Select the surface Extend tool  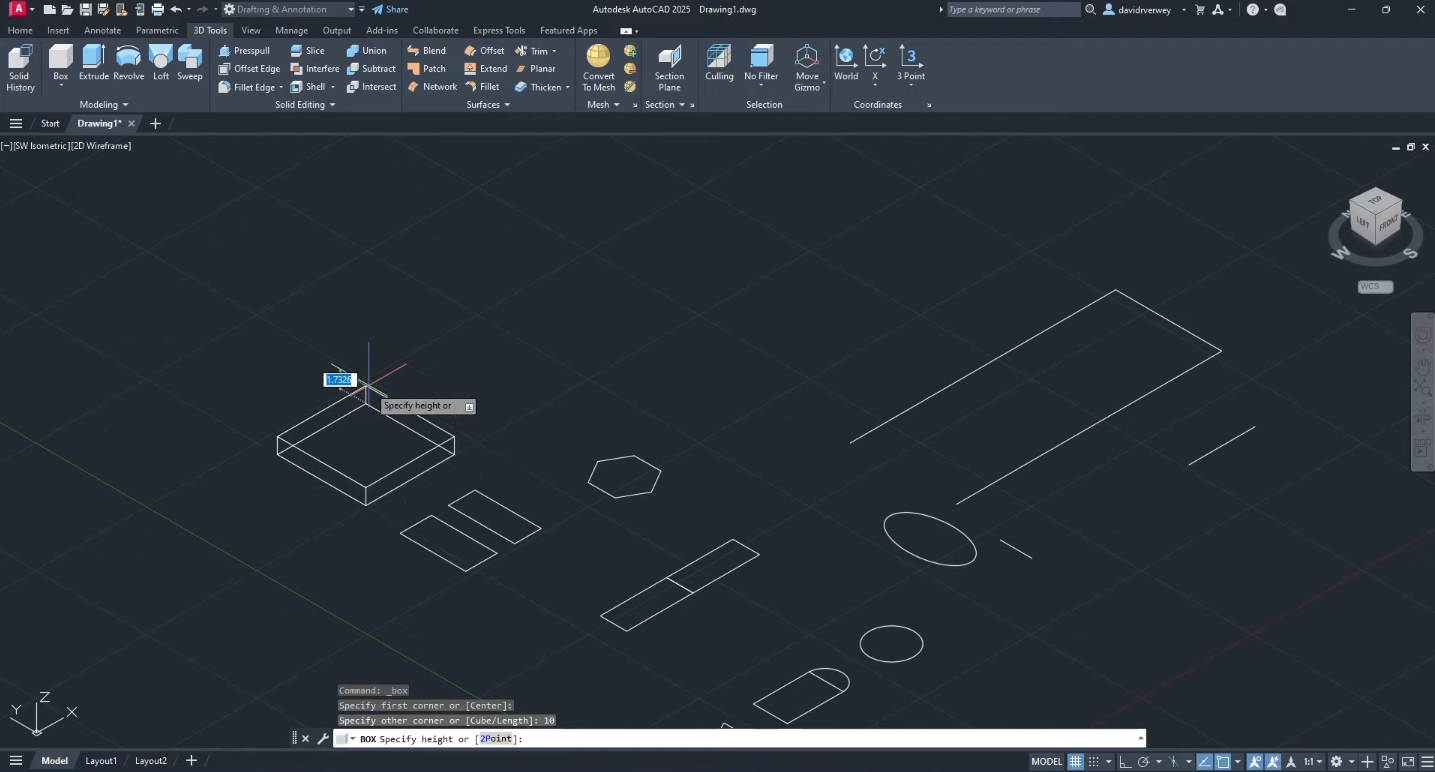486,68
